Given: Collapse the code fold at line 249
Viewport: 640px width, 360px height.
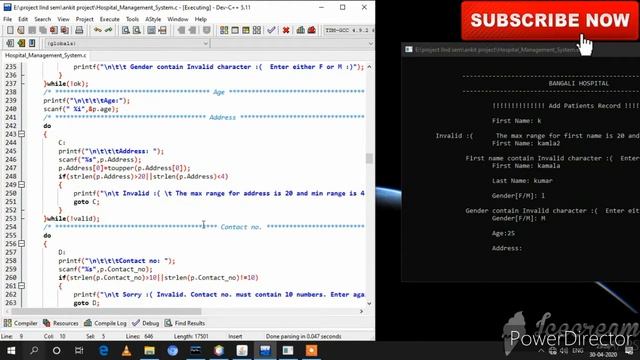Looking at the screenshot, I should coord(21,184).
